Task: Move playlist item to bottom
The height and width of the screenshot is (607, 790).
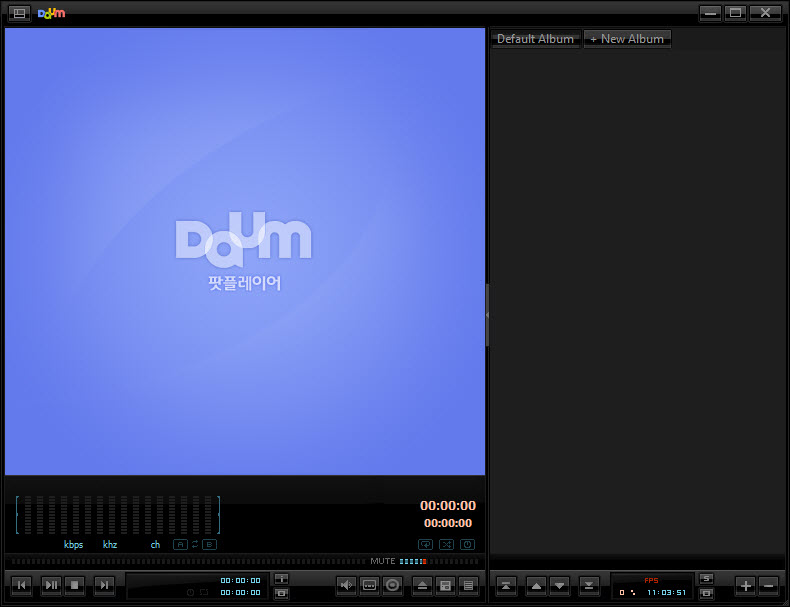Action: pyautogui.click(x=589, y=585)
